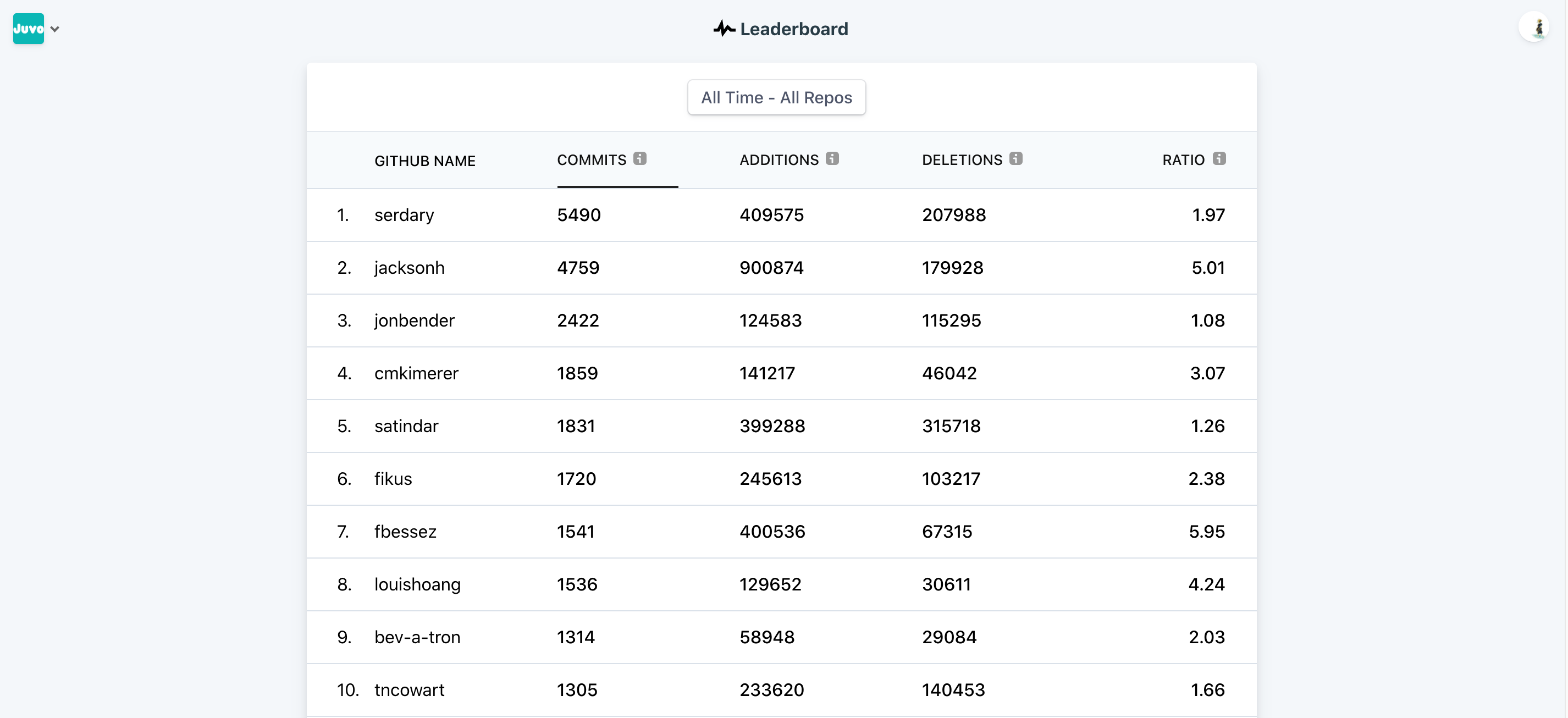The image size is (1568, 718).
Task: Select the fbessez row
Action: (405, 532)
